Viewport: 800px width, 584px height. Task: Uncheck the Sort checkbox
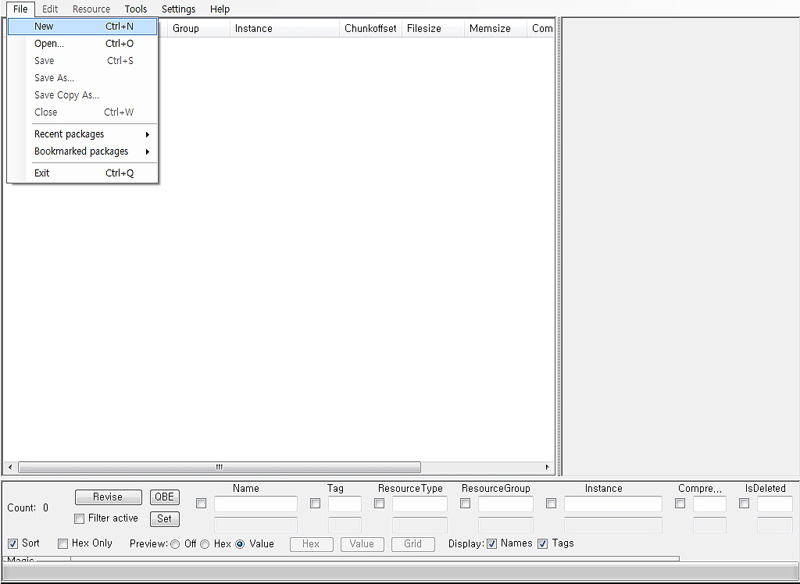click(x=13, y=544)
